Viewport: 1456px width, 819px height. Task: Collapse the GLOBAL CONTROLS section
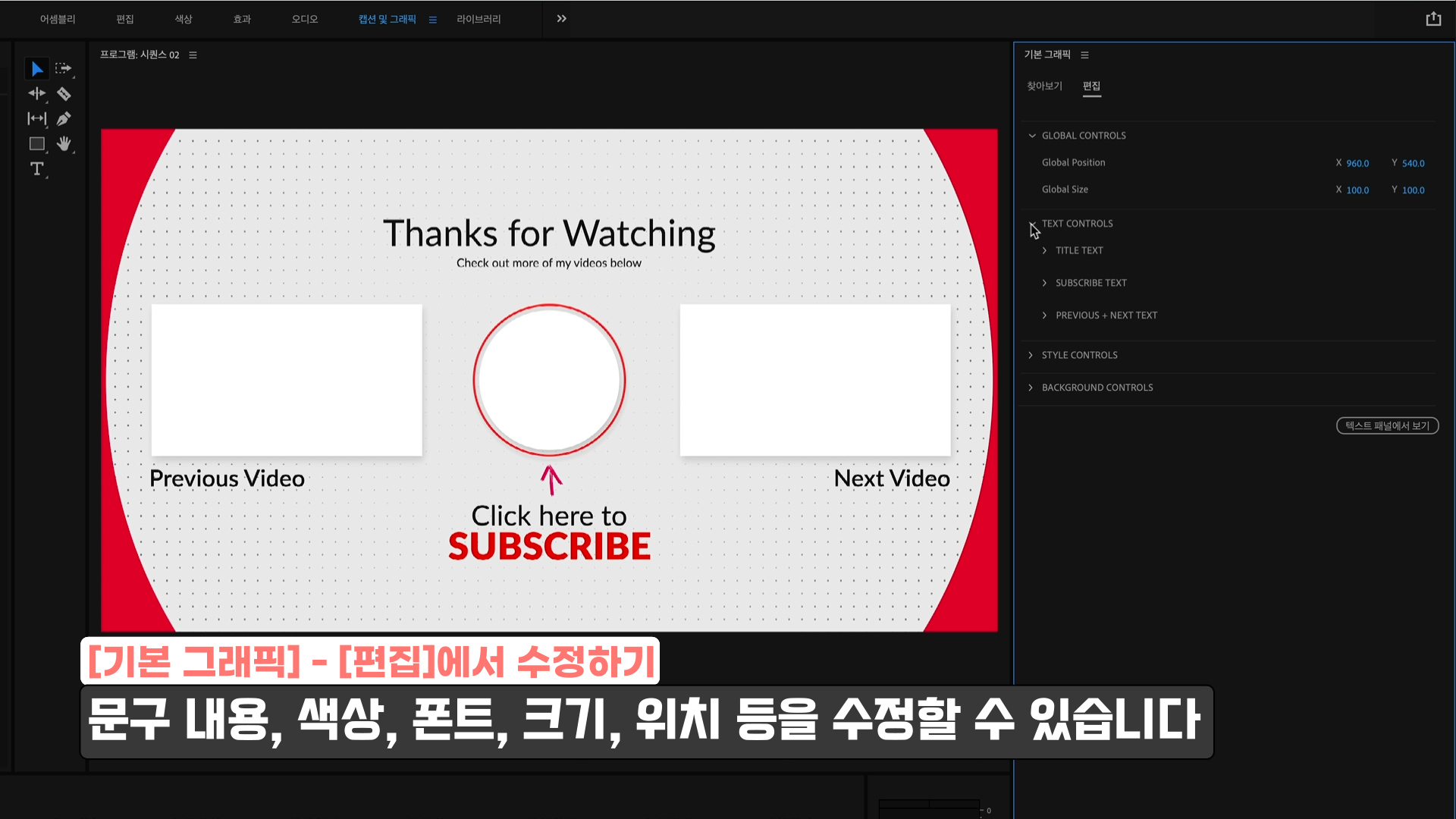[x=1031, y=136]
